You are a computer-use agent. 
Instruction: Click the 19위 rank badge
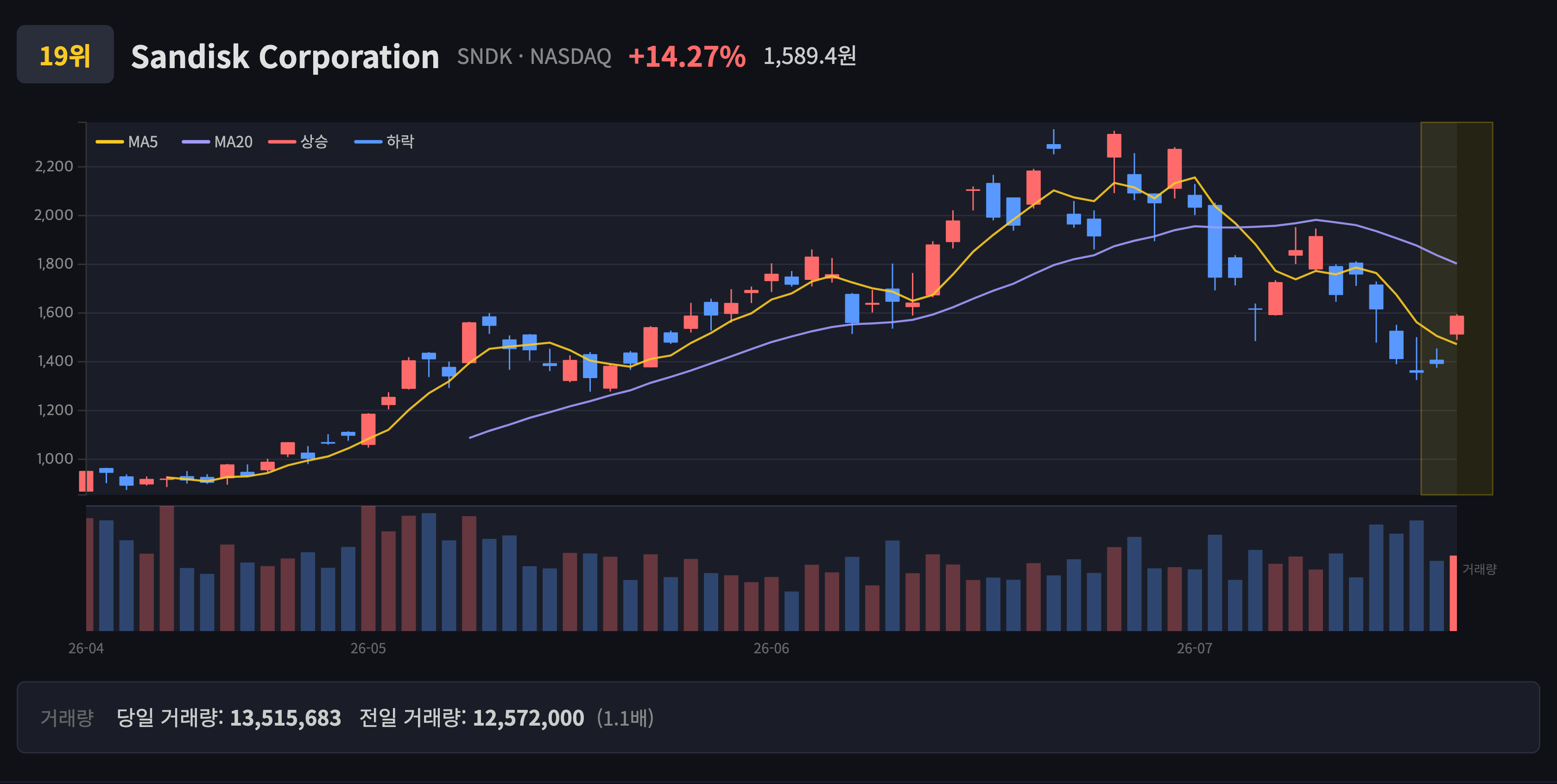pos(65,54)
